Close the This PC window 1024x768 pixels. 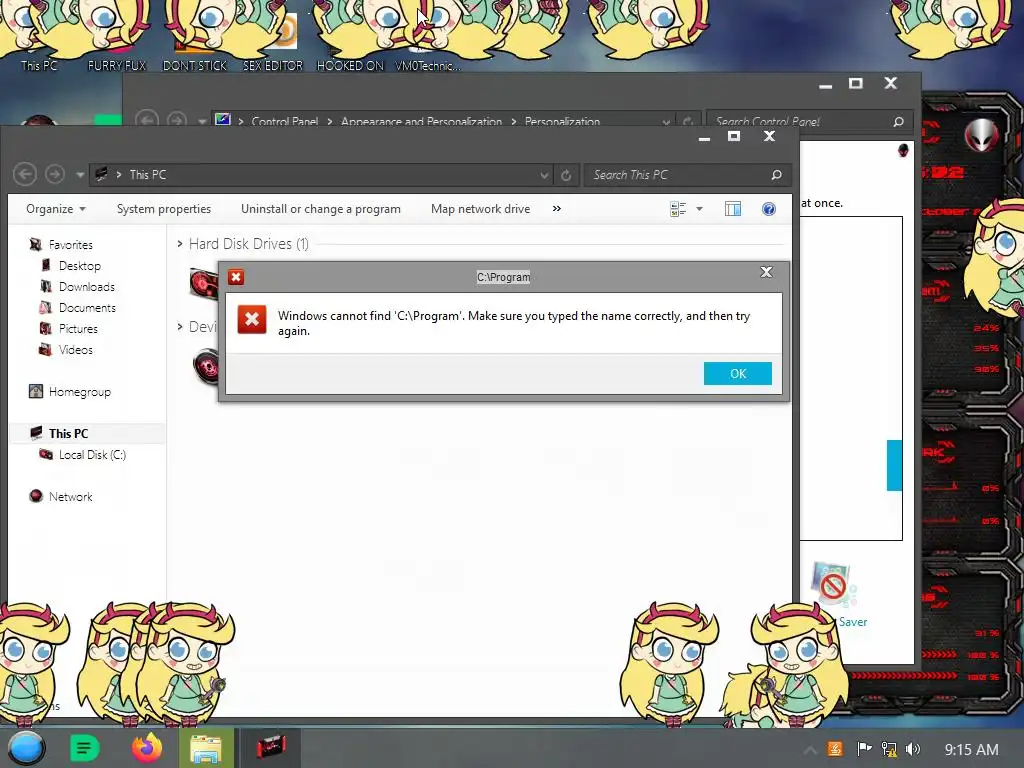pyautogui.click(x=769, y=136)
